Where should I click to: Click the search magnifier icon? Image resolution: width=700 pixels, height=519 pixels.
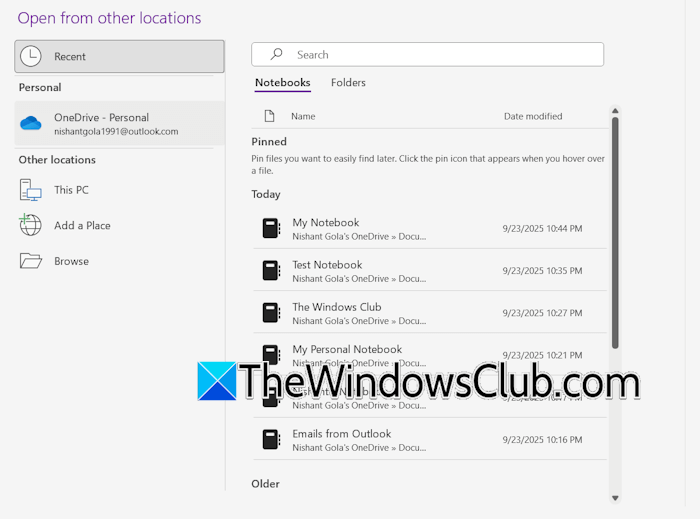[x=277, y=55]
